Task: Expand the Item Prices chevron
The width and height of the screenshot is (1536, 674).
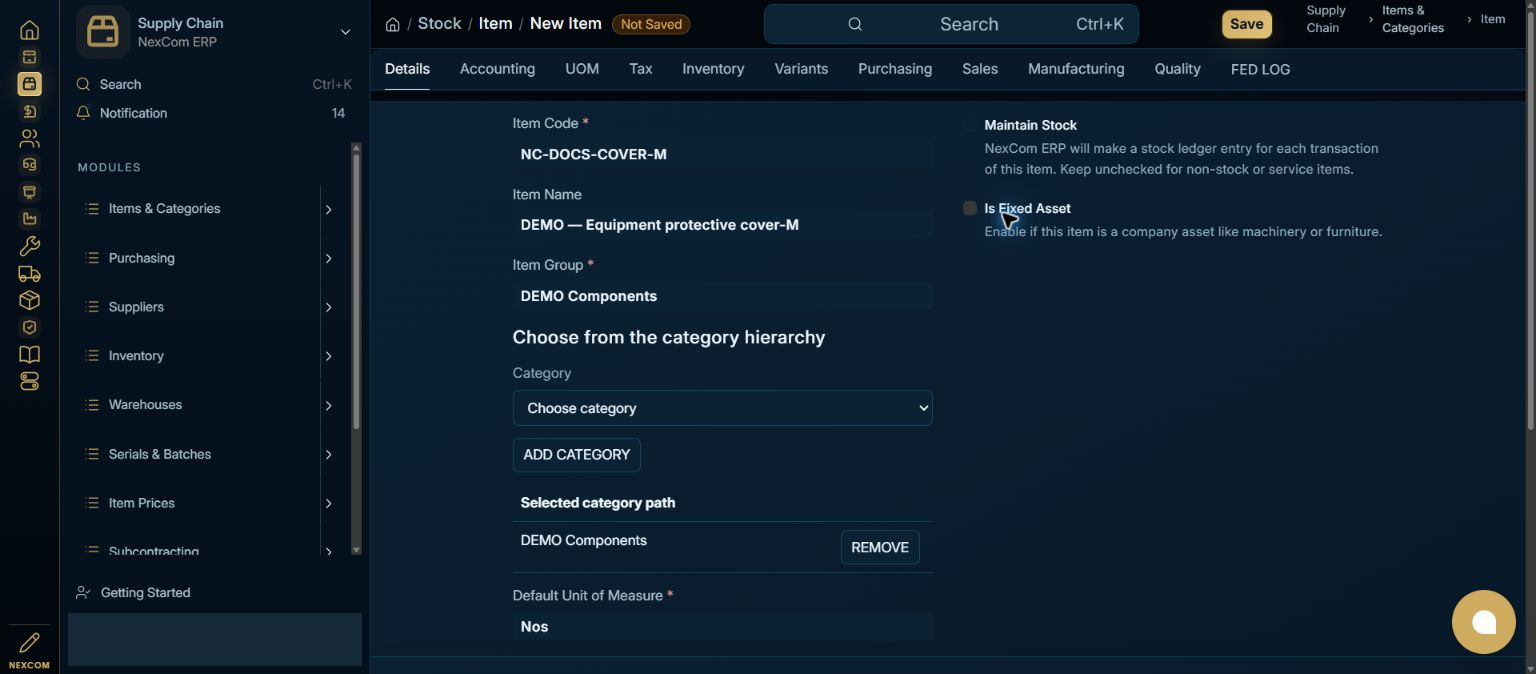Action: click(x=328, y=503)
